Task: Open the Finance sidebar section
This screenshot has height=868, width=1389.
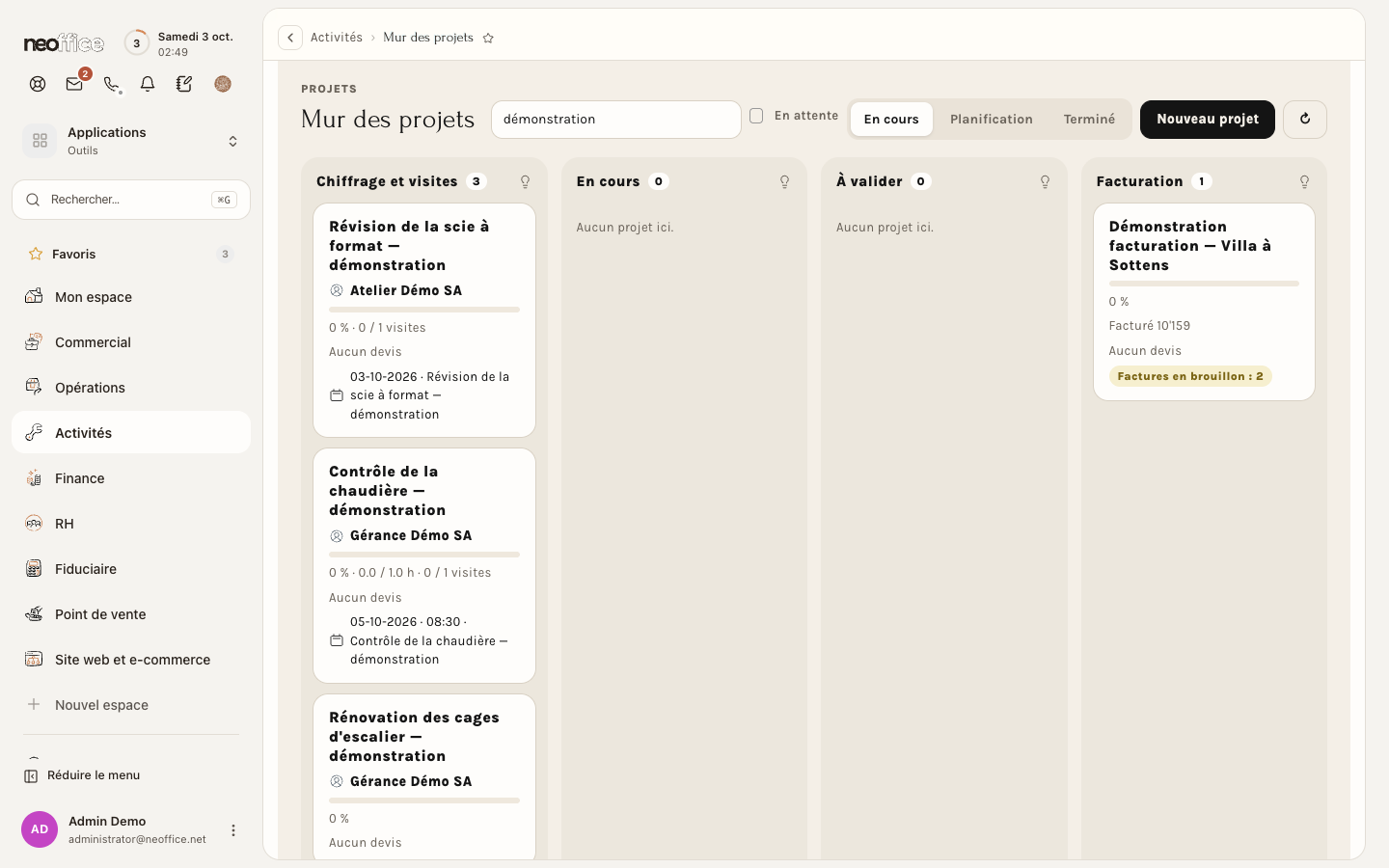Action: click(x=131, y=478)
